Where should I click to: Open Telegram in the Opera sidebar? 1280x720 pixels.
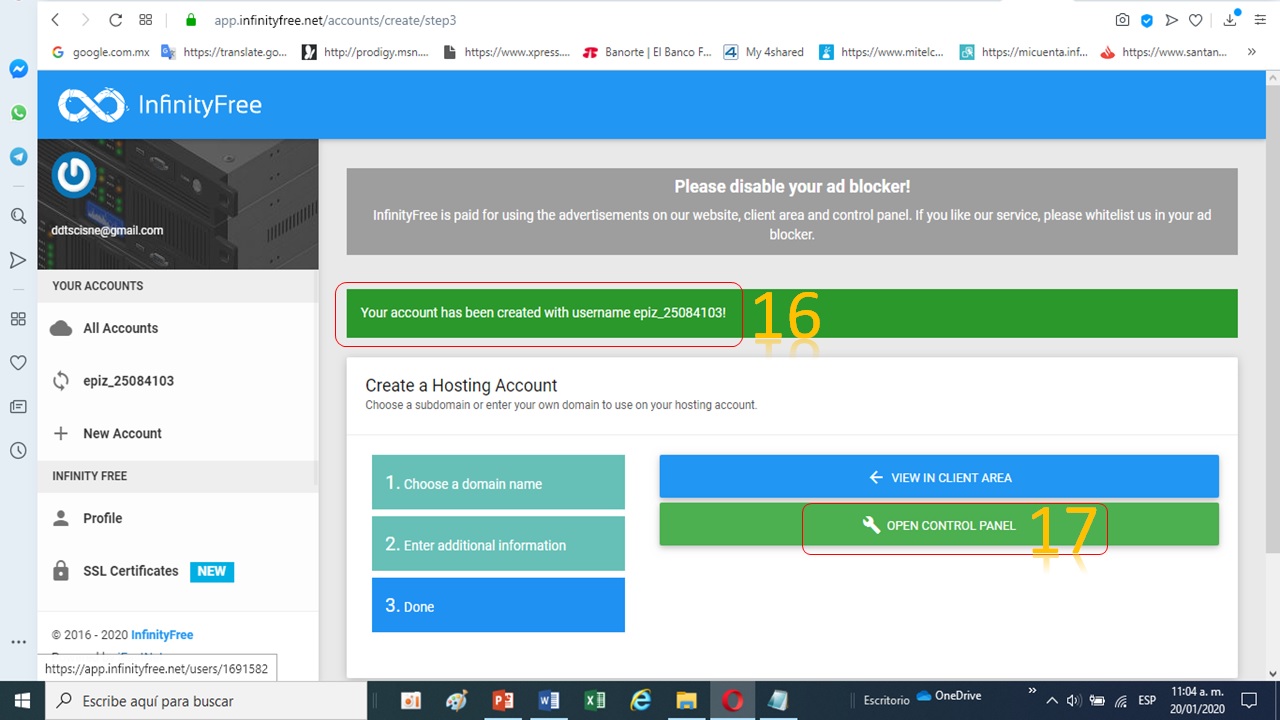click(18, 157)
